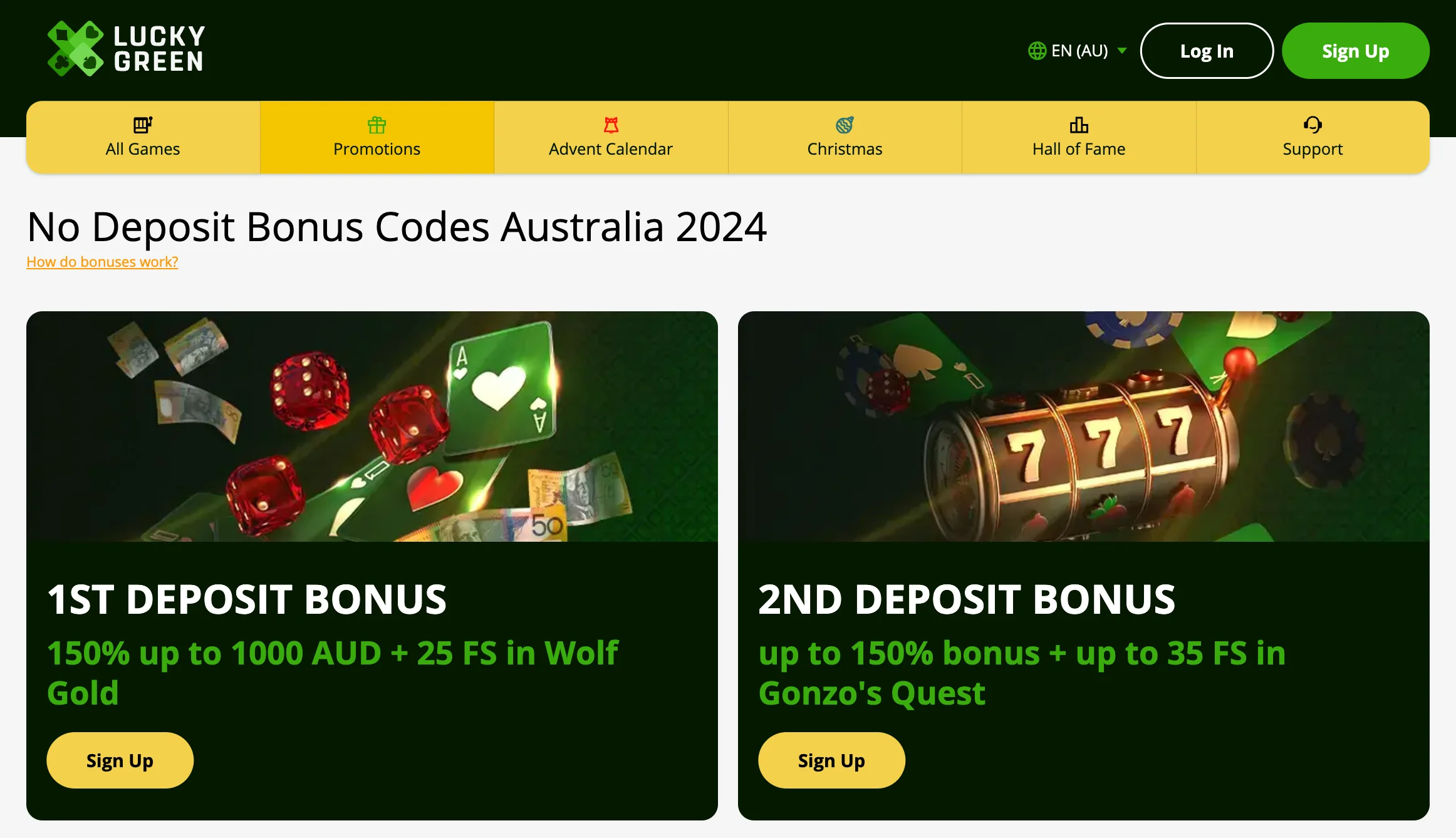
Task: Open the Promotions tab
Action: [x=377, y=137]
